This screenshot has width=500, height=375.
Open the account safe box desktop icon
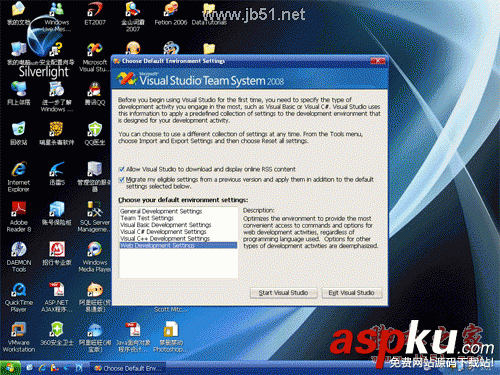(57, 213)
